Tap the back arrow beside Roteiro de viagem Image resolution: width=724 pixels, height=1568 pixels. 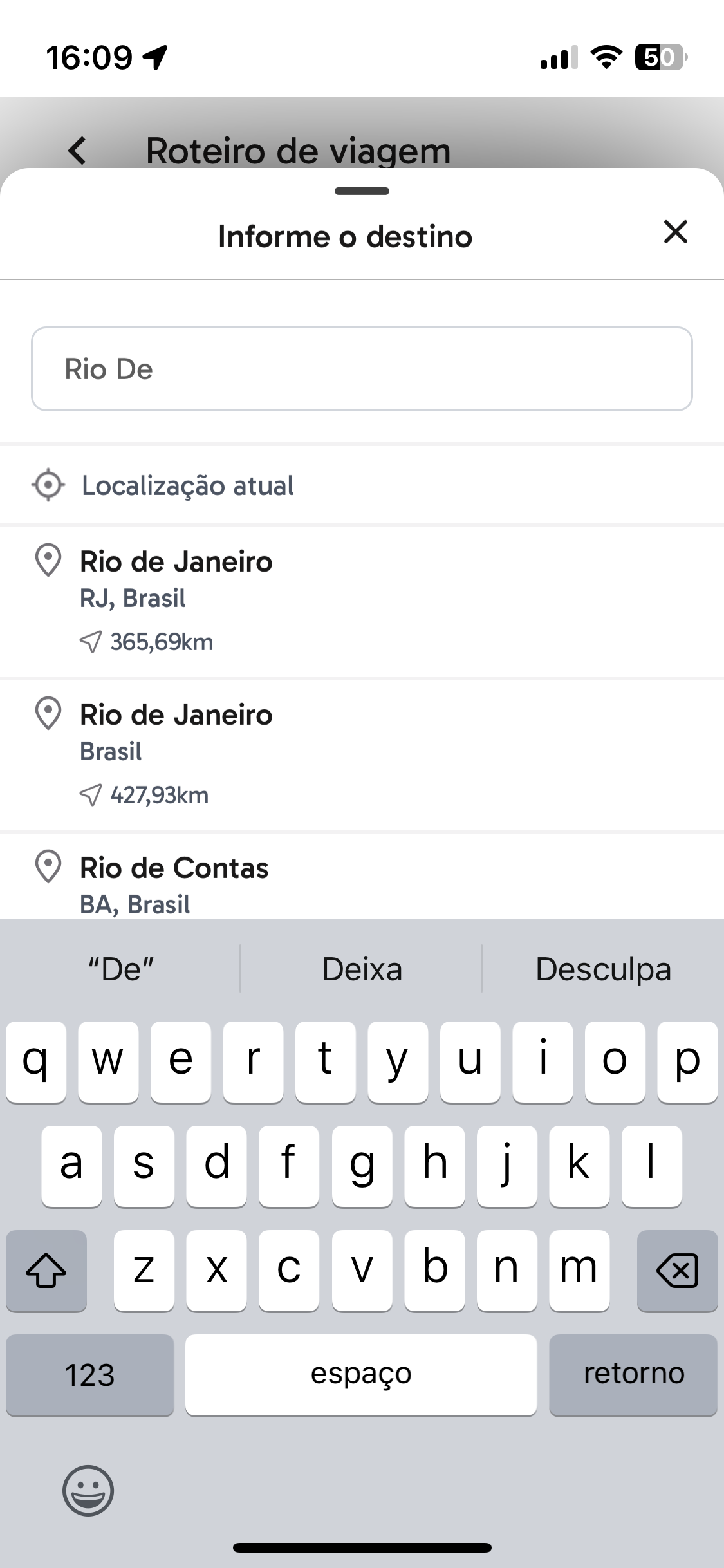[x=77, y=151]
